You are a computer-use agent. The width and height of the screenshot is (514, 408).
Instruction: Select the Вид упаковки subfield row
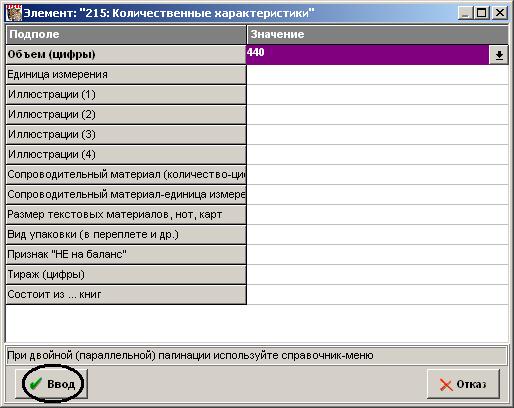point(126,235)
